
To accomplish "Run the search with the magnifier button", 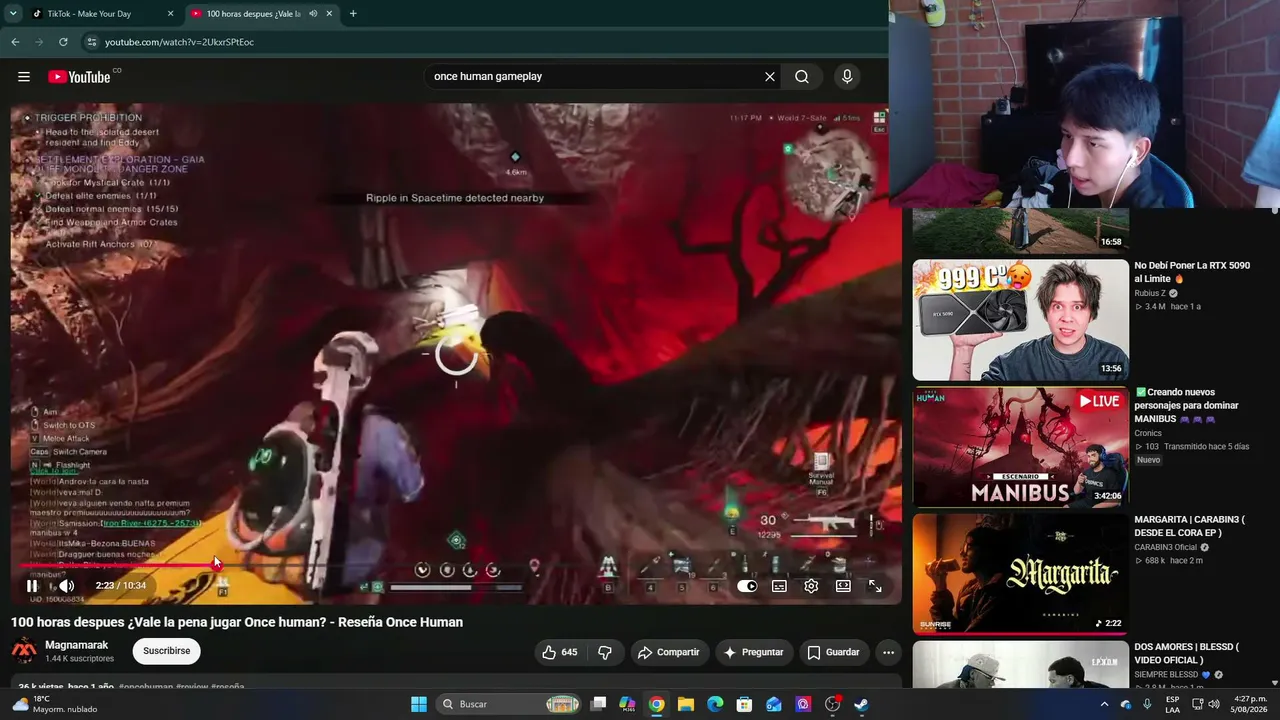I will pyautogui.click(x=802, y=77).
